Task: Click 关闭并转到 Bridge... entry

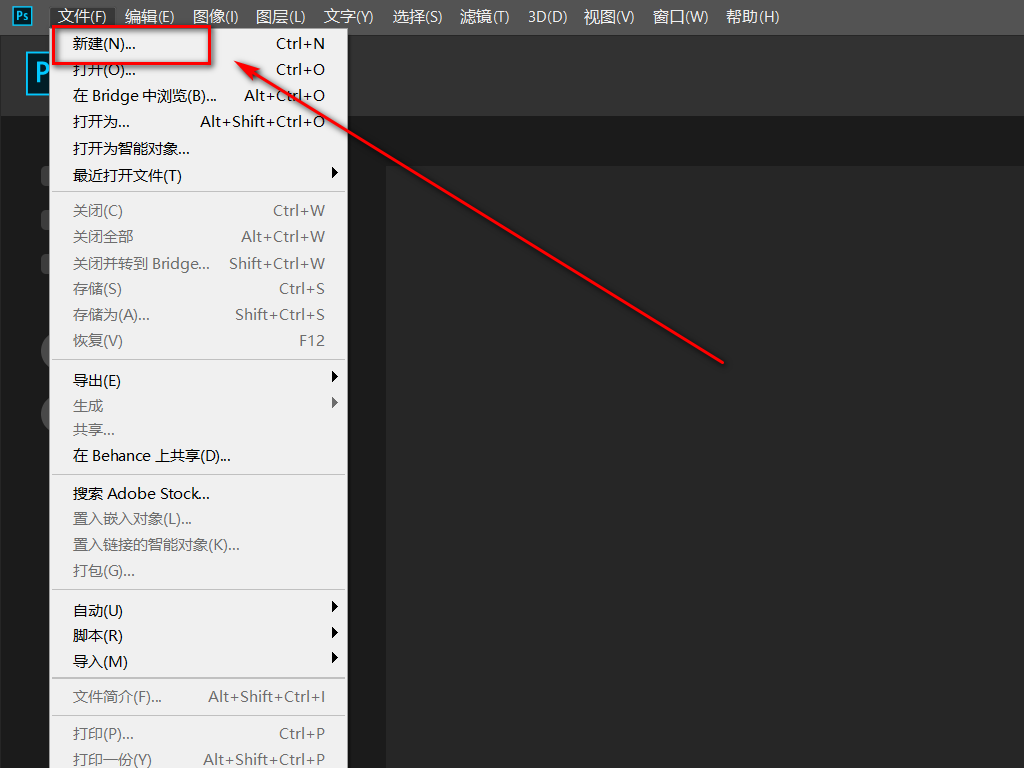Action: [199, 264]
